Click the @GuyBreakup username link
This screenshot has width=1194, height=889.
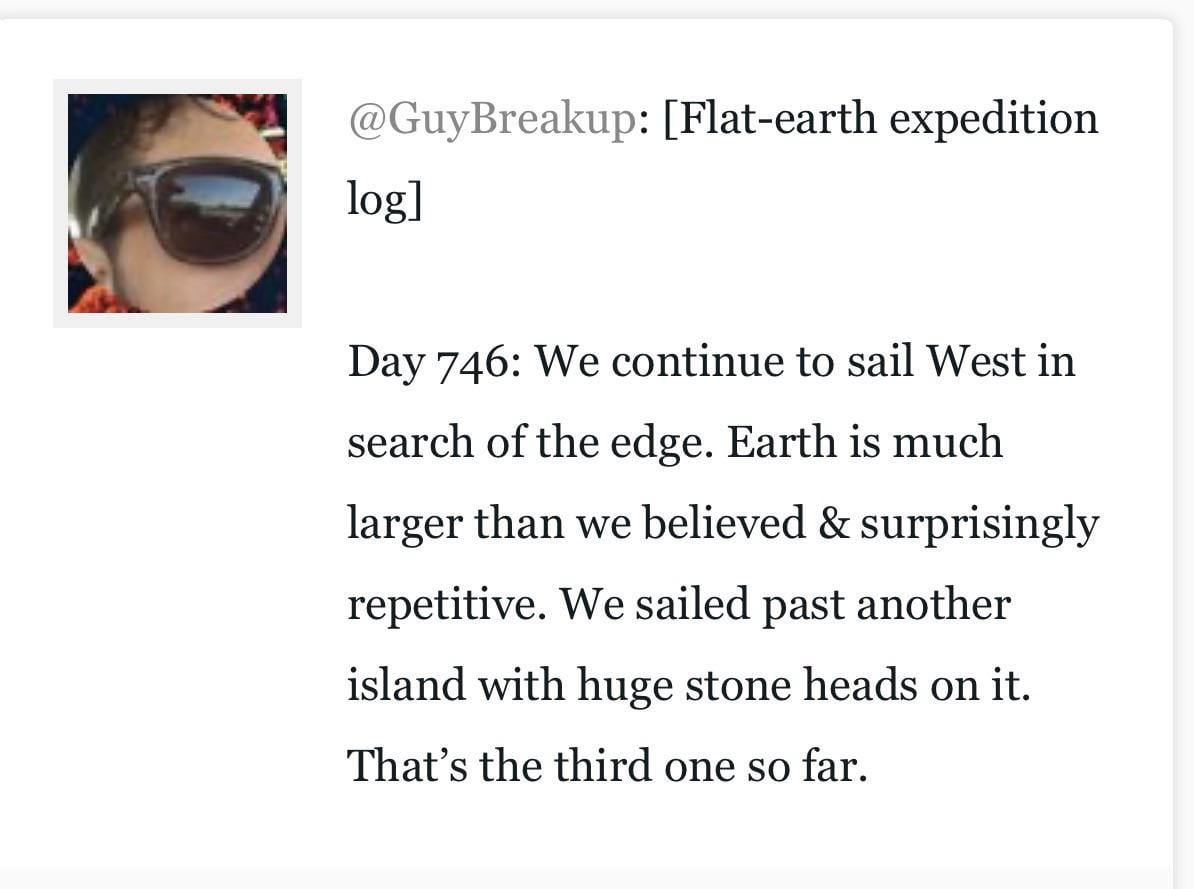click(491, 120)
